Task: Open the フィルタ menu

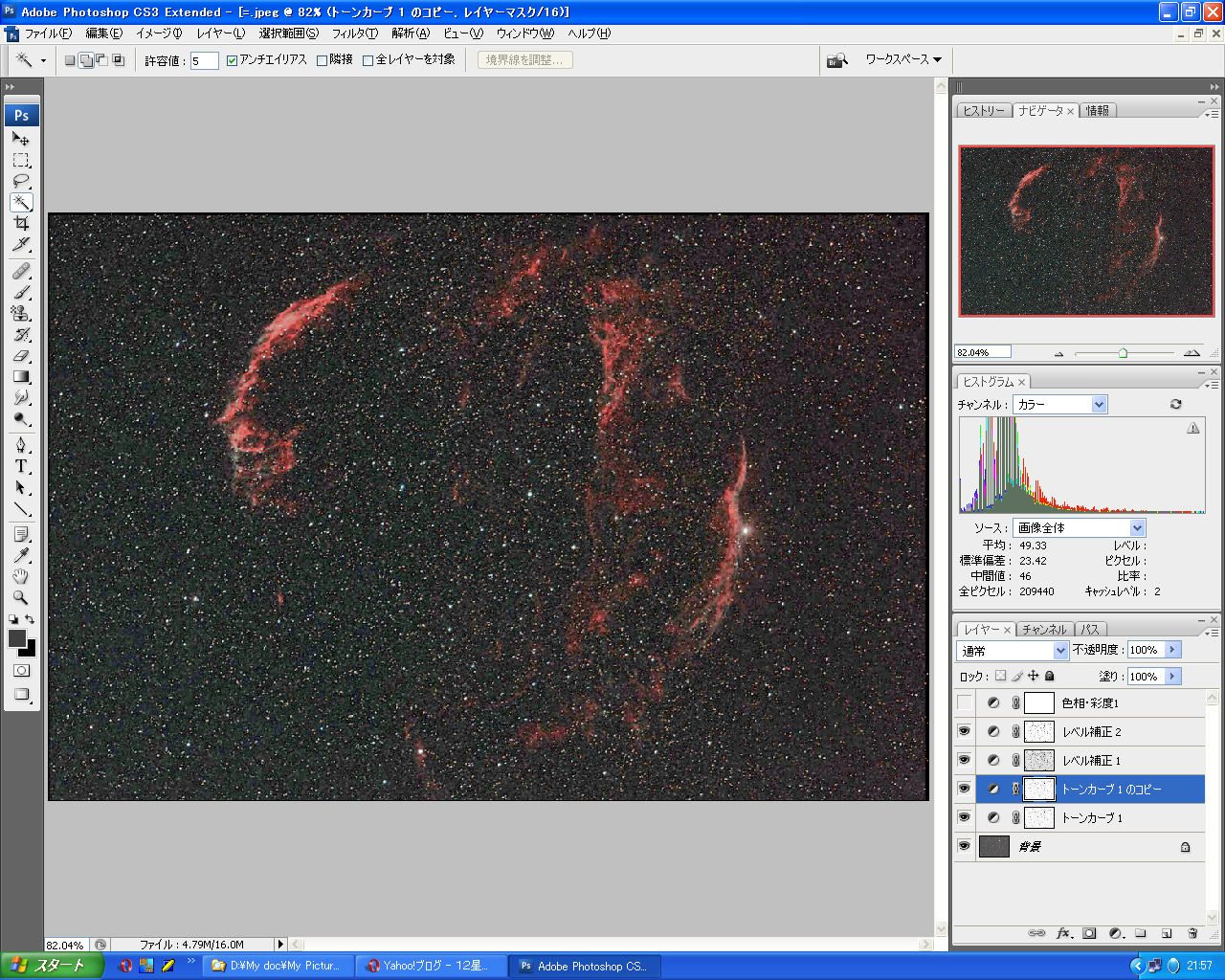Action: point(354,33)
